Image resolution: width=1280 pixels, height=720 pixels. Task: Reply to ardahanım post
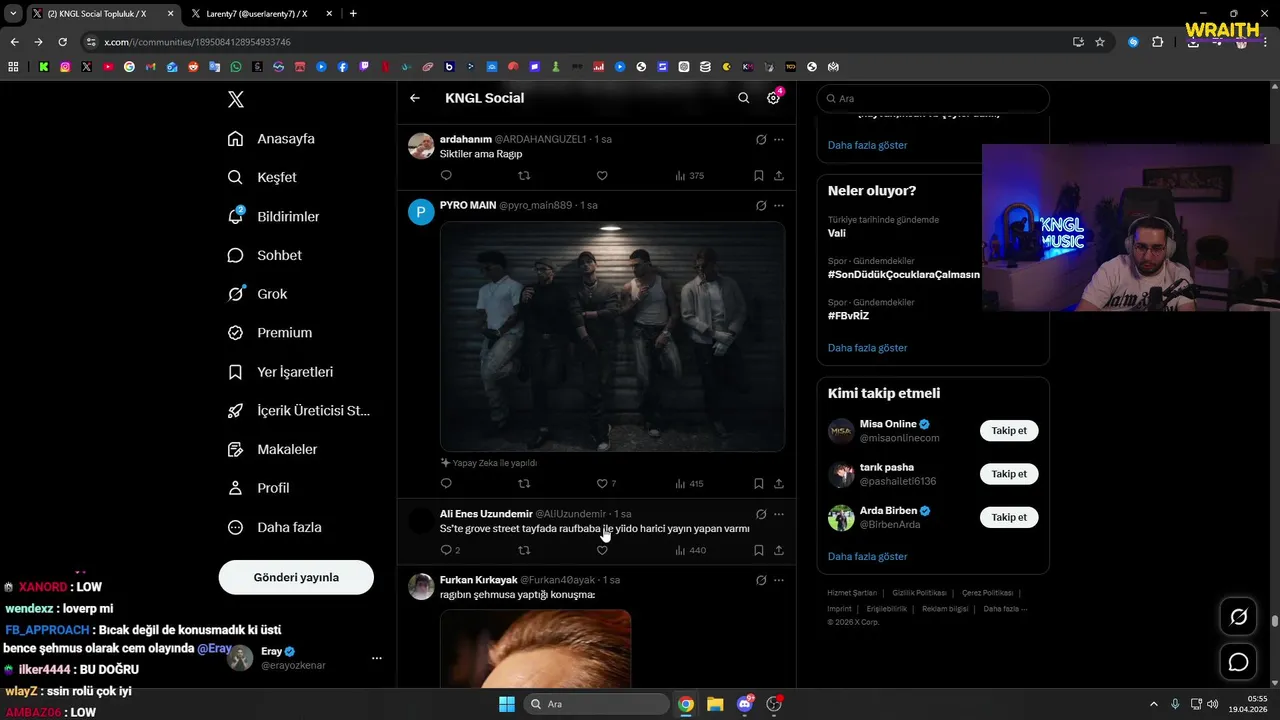click(x=446, y=175)
